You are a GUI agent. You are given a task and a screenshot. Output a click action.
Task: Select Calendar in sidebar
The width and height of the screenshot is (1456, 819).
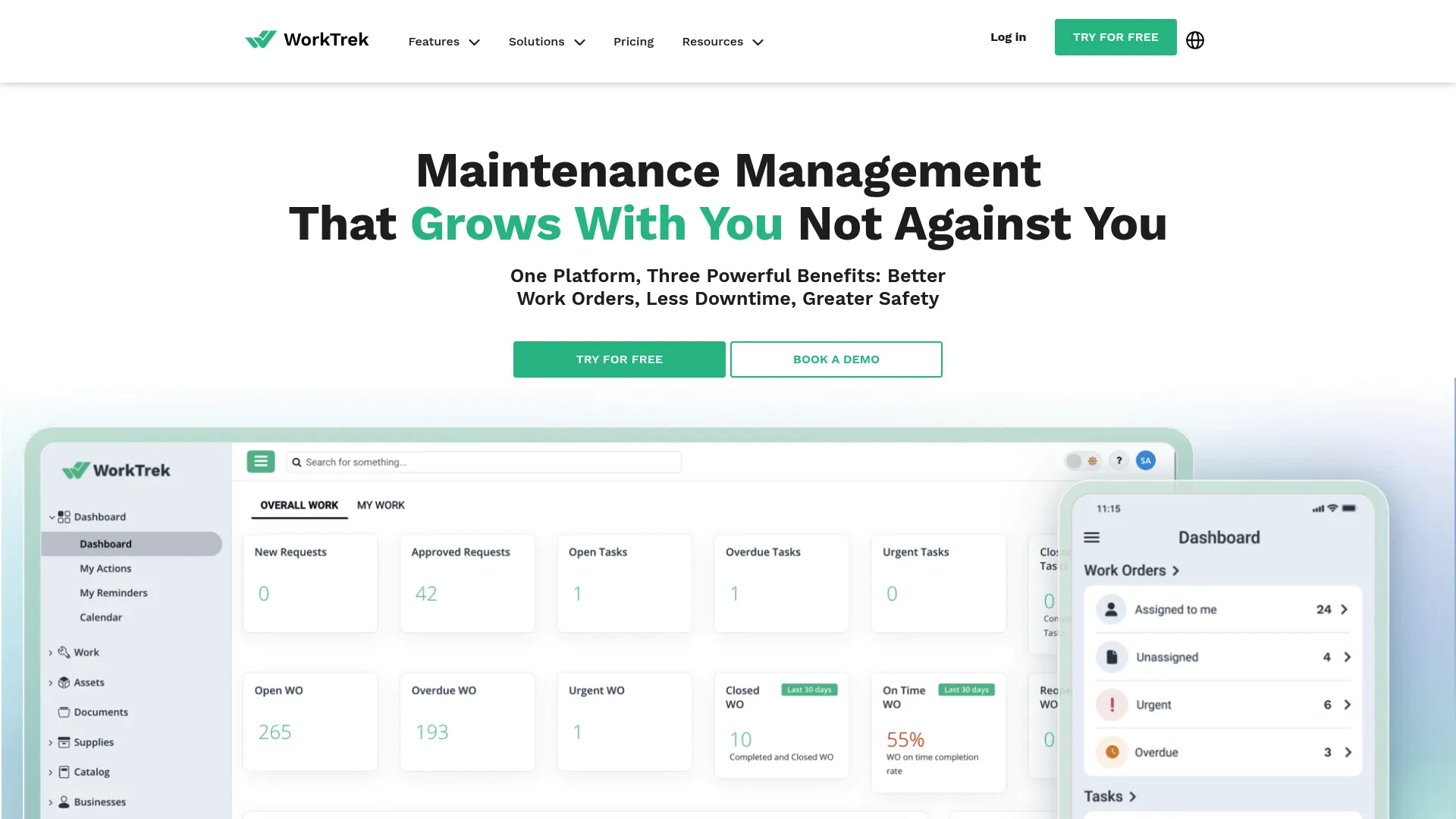click(101, 617)
